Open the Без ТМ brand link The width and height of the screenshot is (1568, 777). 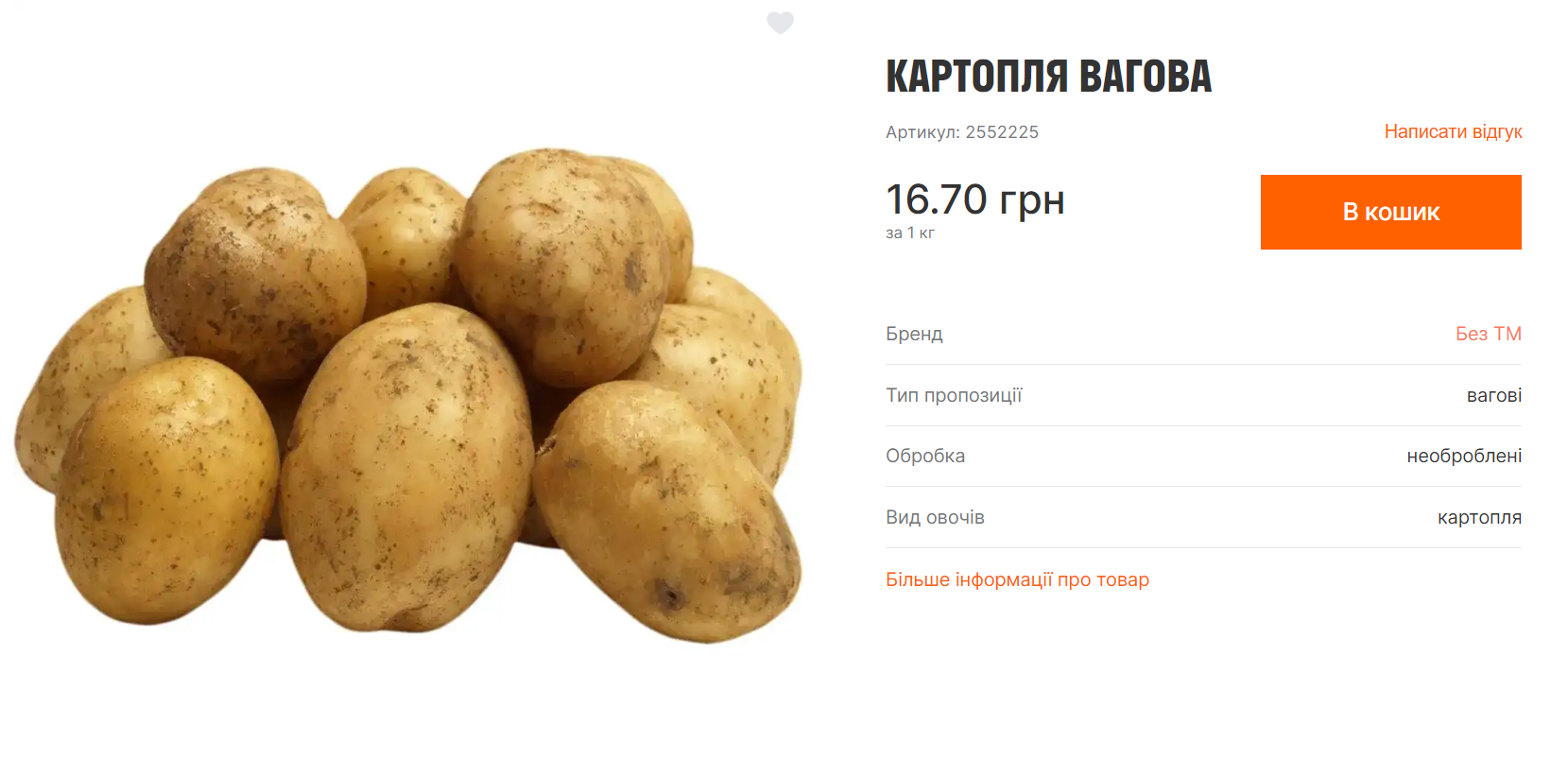[1488, 334]
